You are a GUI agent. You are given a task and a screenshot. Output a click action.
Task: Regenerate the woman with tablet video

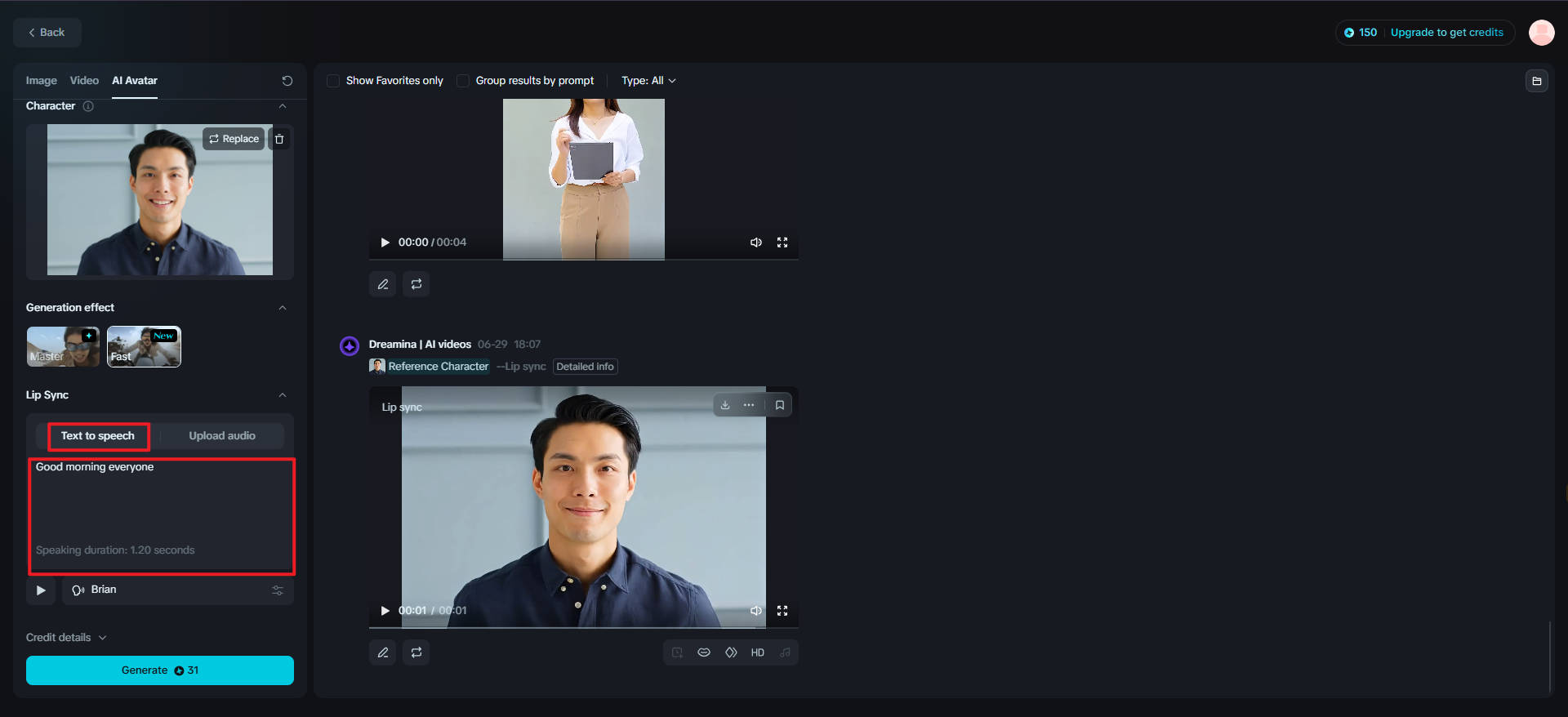coord(416,284)
